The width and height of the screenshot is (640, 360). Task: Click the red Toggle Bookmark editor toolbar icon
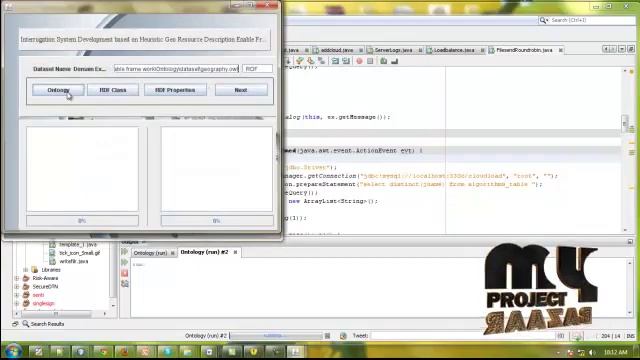click(x=359, y=61)
